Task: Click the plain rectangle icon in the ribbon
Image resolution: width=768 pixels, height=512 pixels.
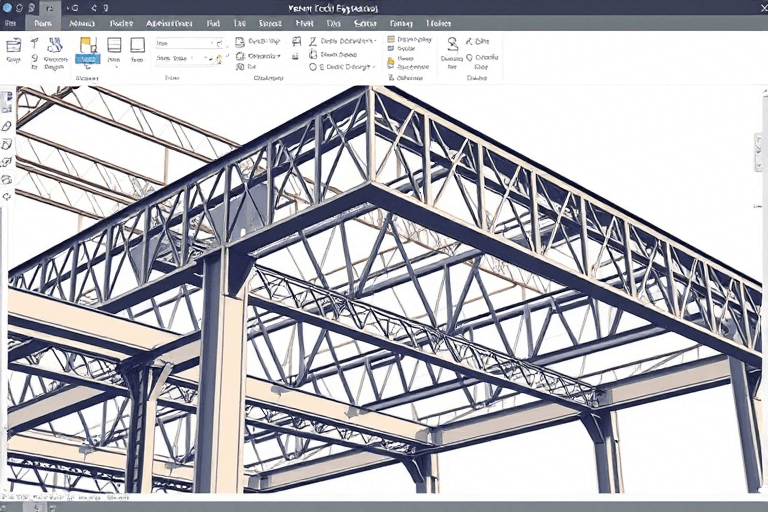Action: [137, 45]
